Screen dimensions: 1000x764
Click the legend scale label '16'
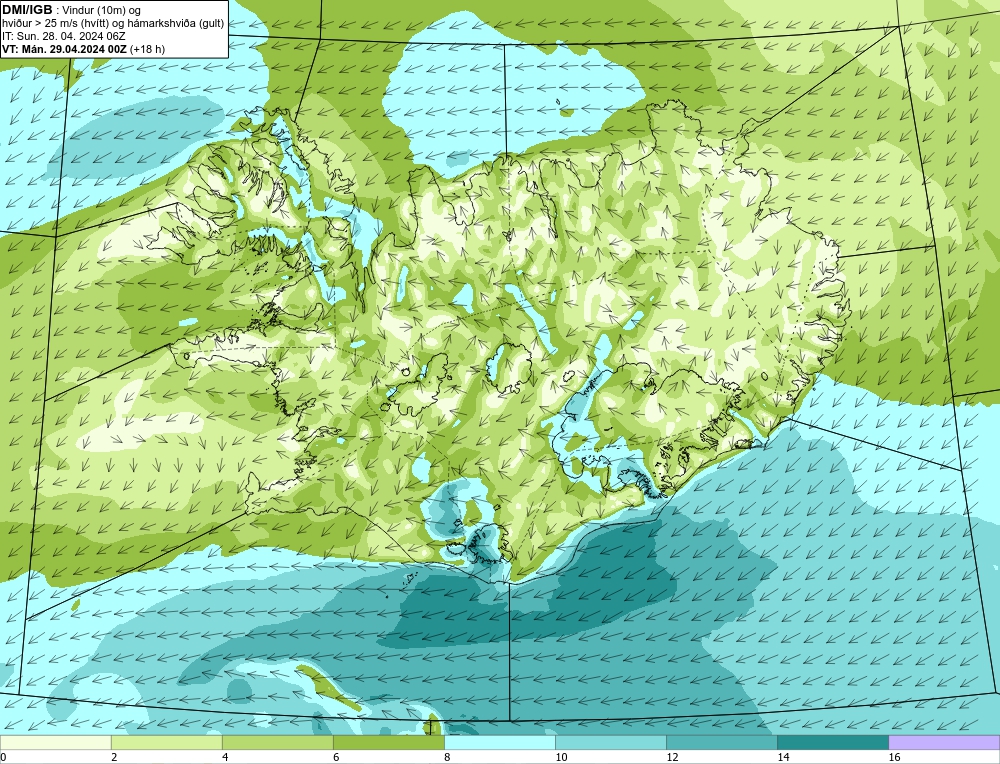(894, 757)
